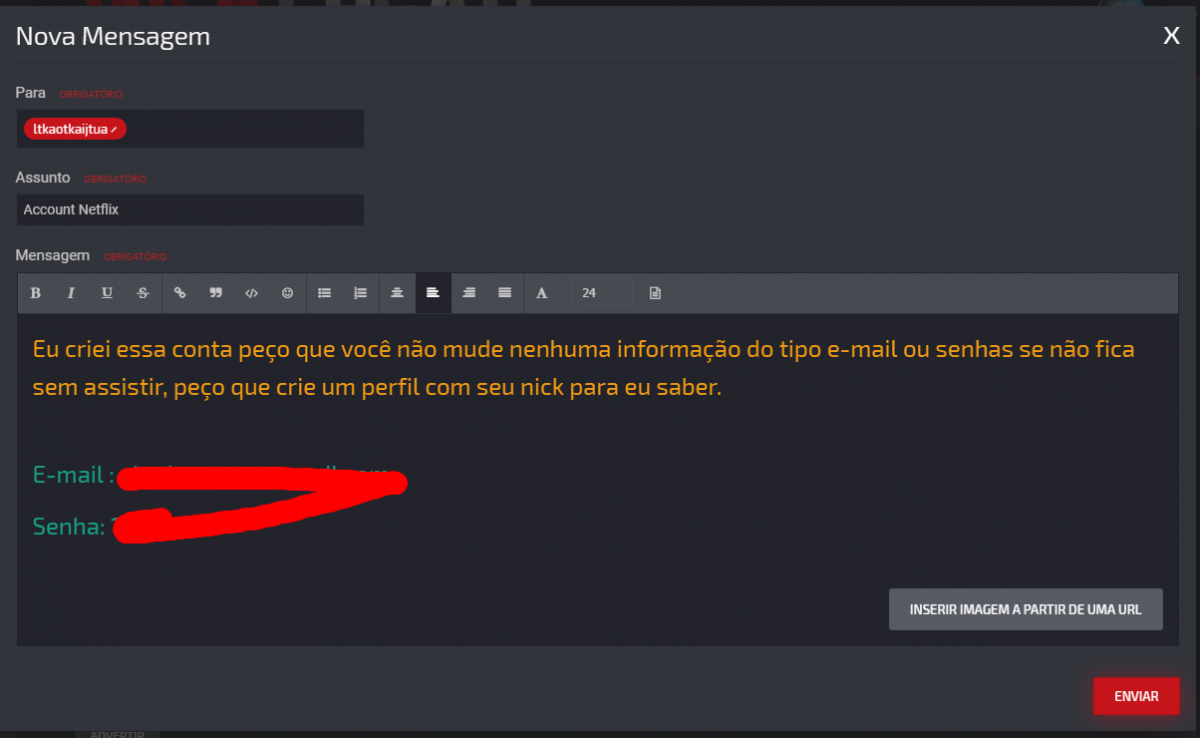Screen dimensions: 1200x738
Task: Apply italic formatting
Action: click(x=71, y=293)
